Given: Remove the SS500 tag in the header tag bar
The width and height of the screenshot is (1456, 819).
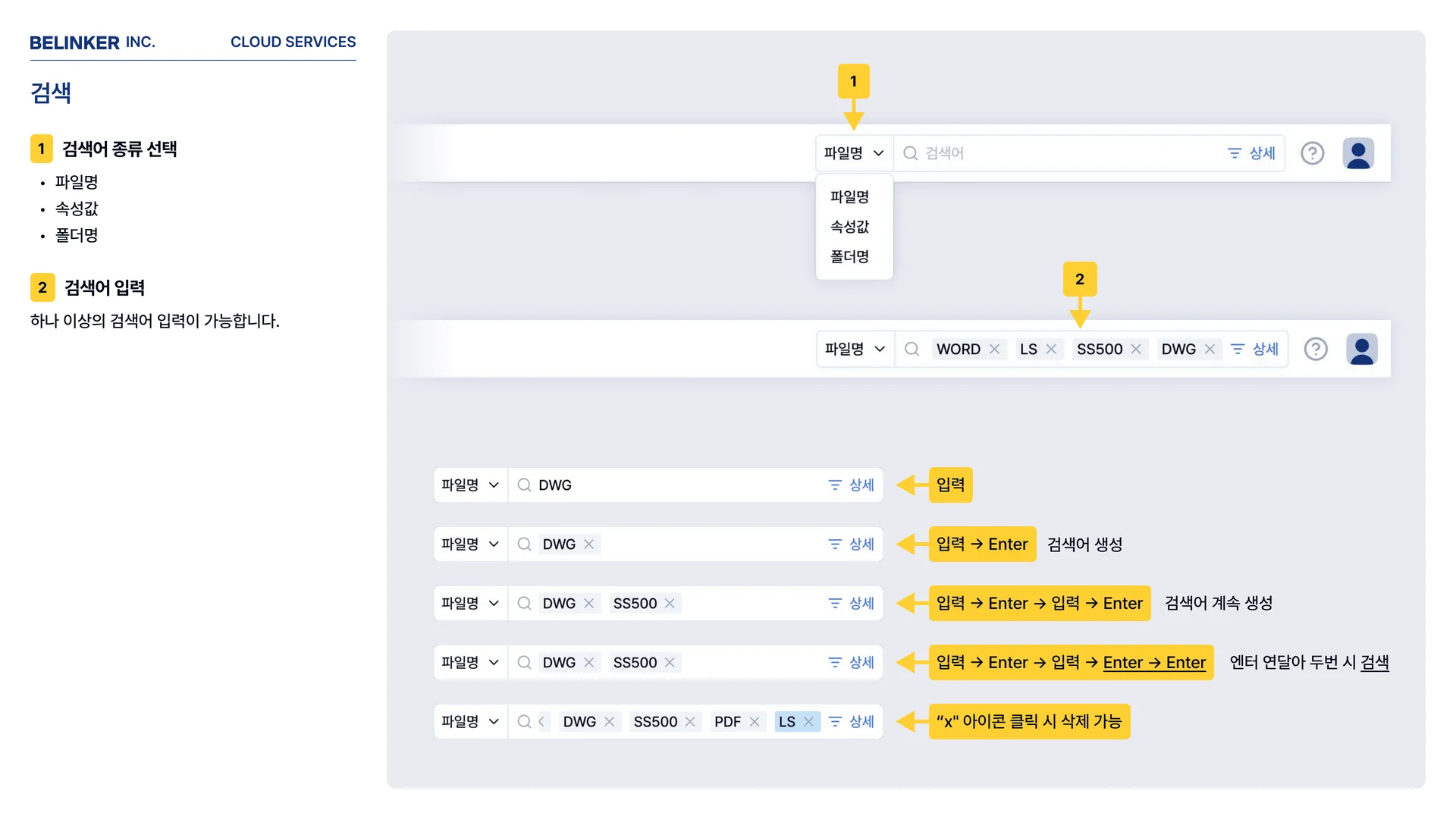Looking at the screenshot, I should (1136, 349).
